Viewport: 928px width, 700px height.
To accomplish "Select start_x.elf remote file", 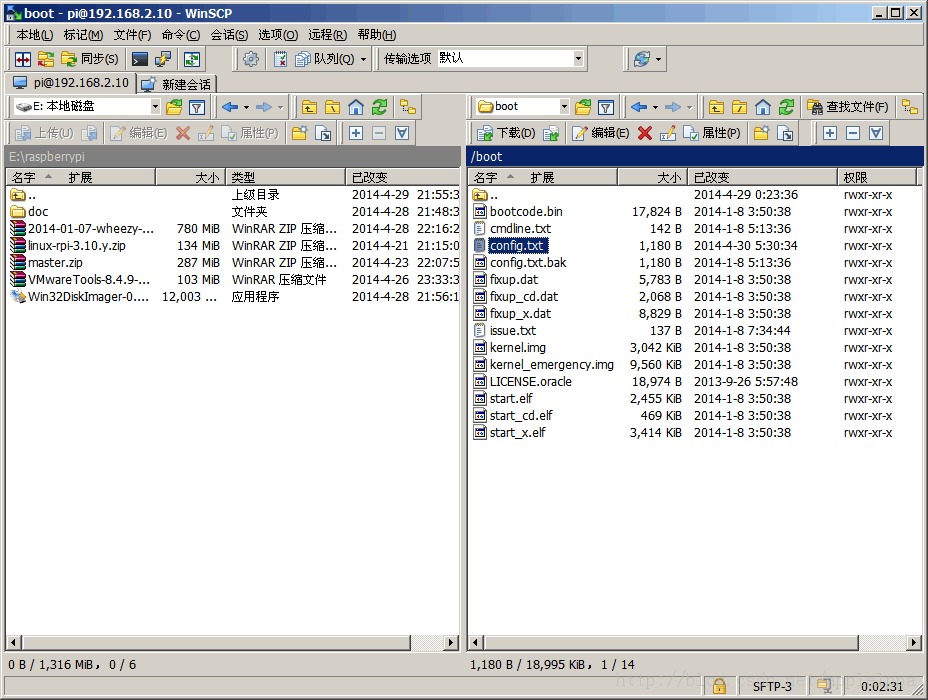I will point(517,433).
